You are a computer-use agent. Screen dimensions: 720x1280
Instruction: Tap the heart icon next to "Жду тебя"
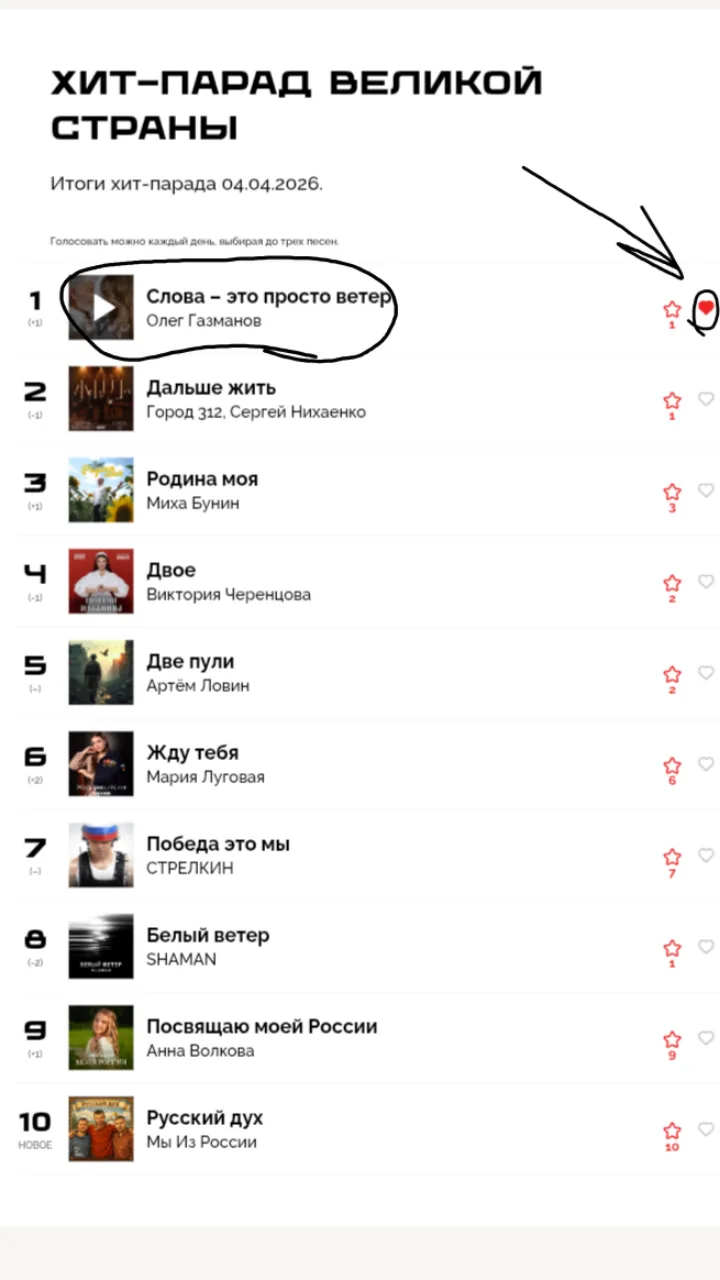click(706, 764)
